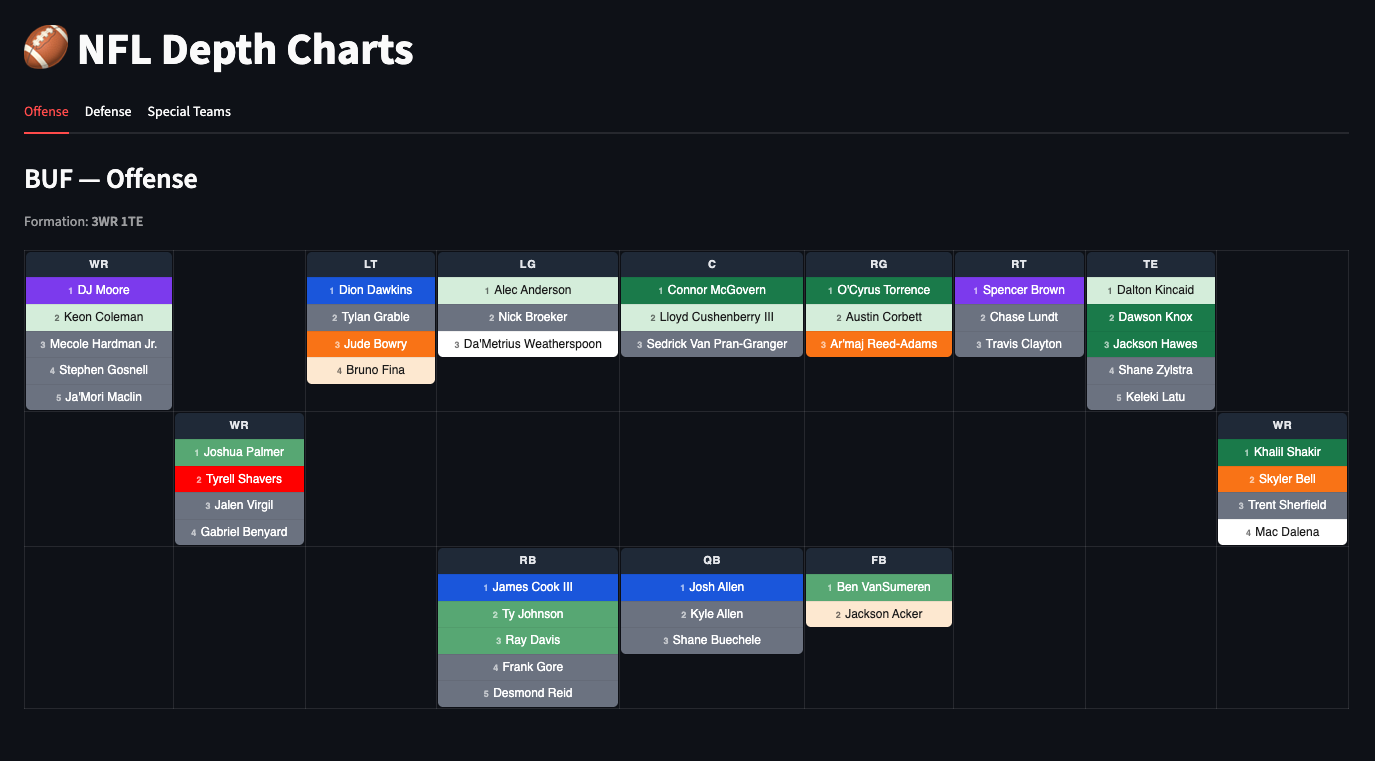Image resolution: width=1375 pixels, height=761 pixels.
Task: Click Gabriel Benyard's entry
Action: [239, 532]
